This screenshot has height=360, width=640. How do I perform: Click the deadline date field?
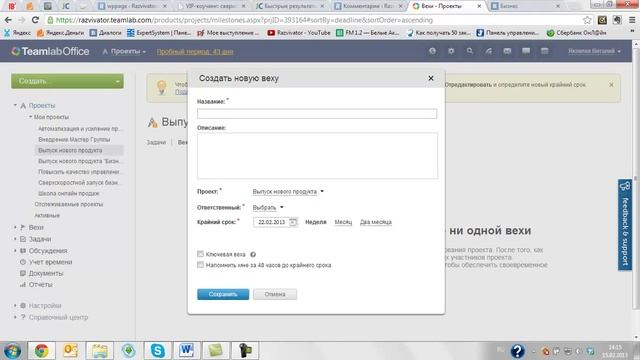pos(271,222)
